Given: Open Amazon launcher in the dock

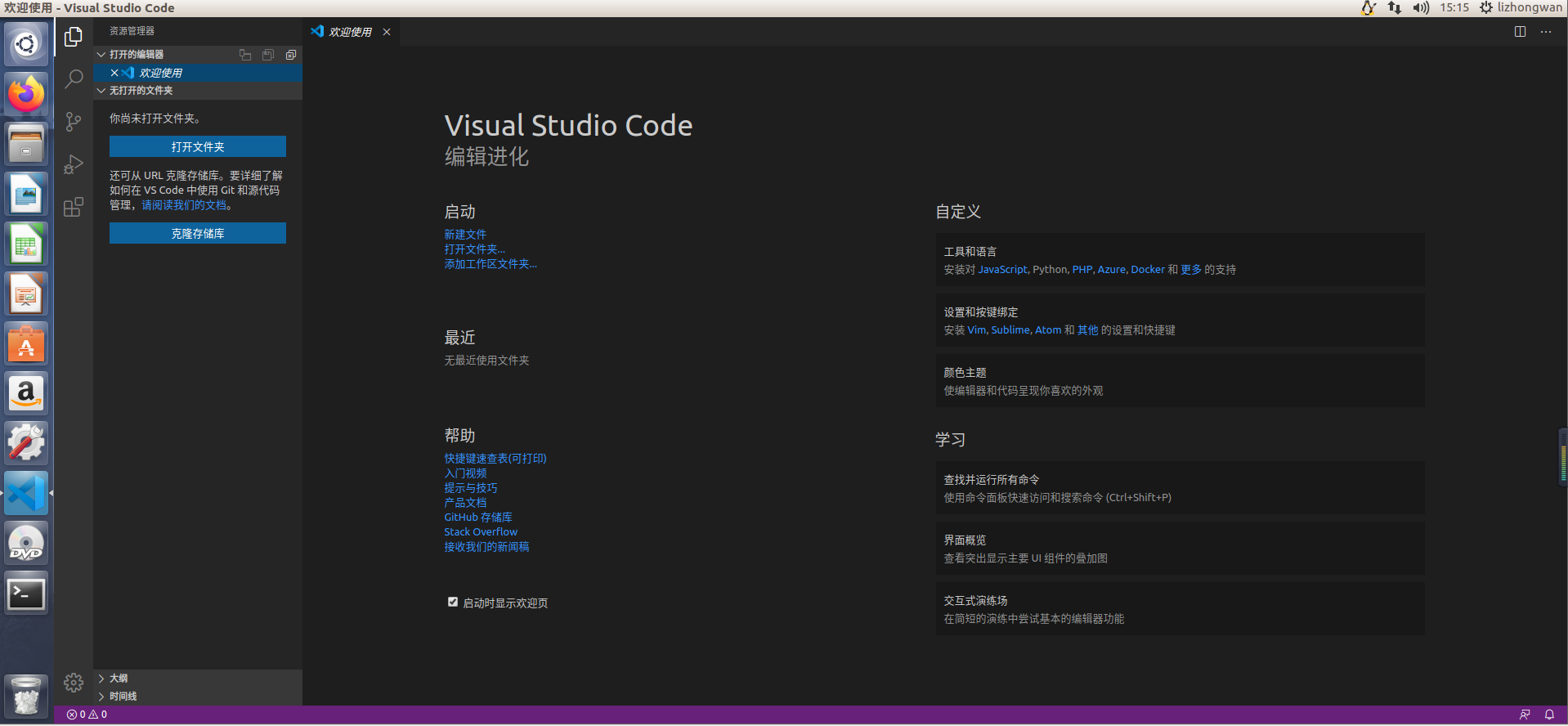Looking at the screenshot, I should click(x=26, y=394).
